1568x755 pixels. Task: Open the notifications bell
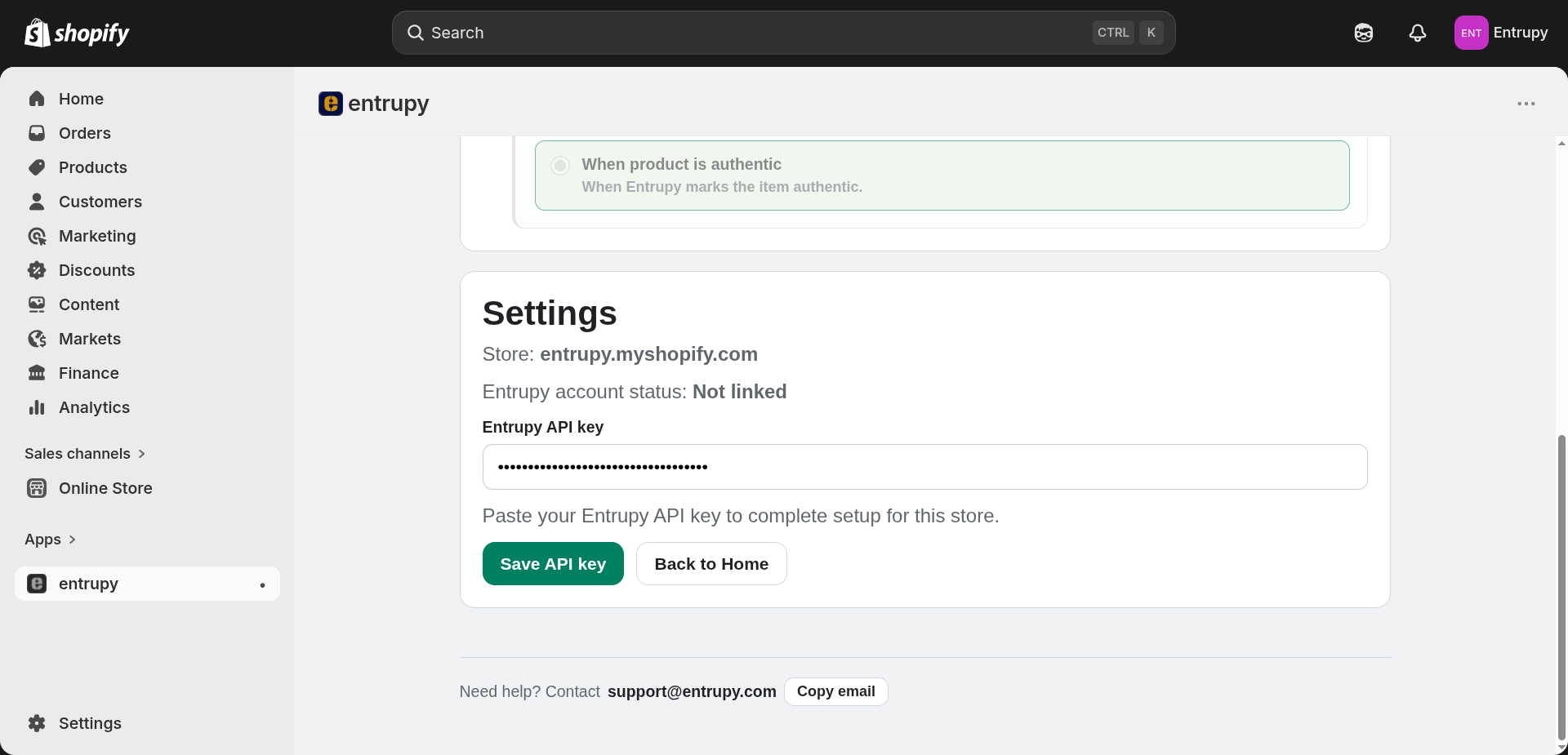click(x=1418, y=33)
